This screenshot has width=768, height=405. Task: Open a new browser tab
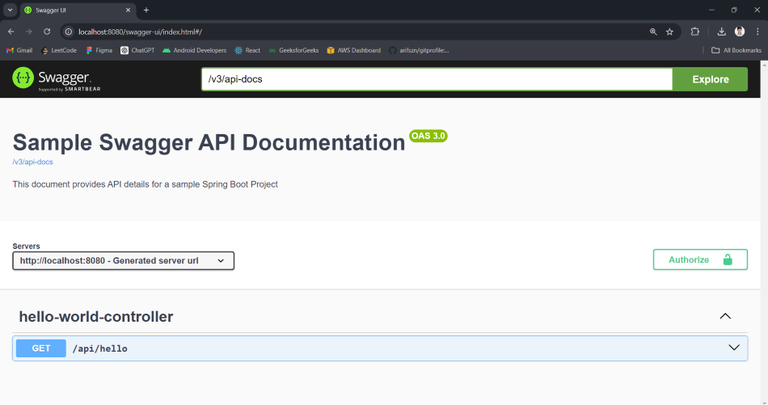[x=146, y=10]
